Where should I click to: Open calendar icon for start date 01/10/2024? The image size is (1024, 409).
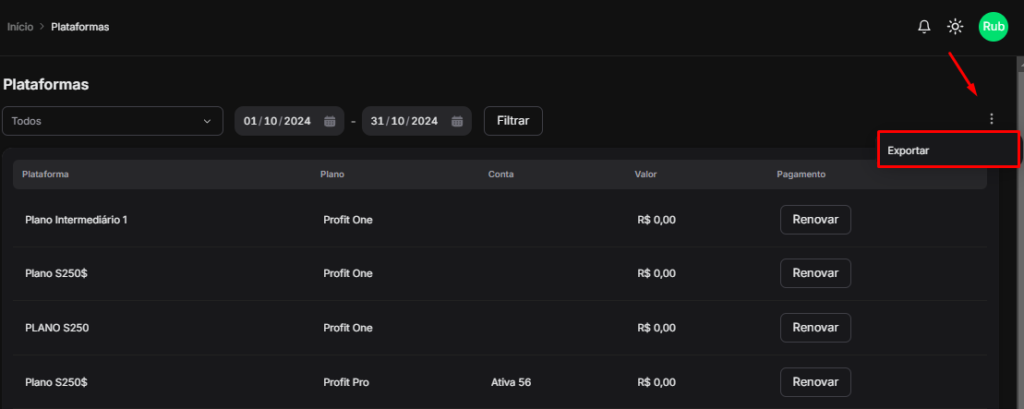pyautogui.click(x=329, y=121)
